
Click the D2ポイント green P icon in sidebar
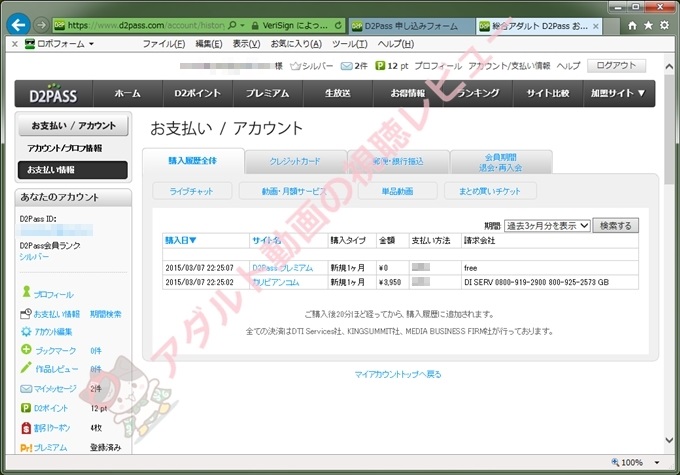pos(26,408)
